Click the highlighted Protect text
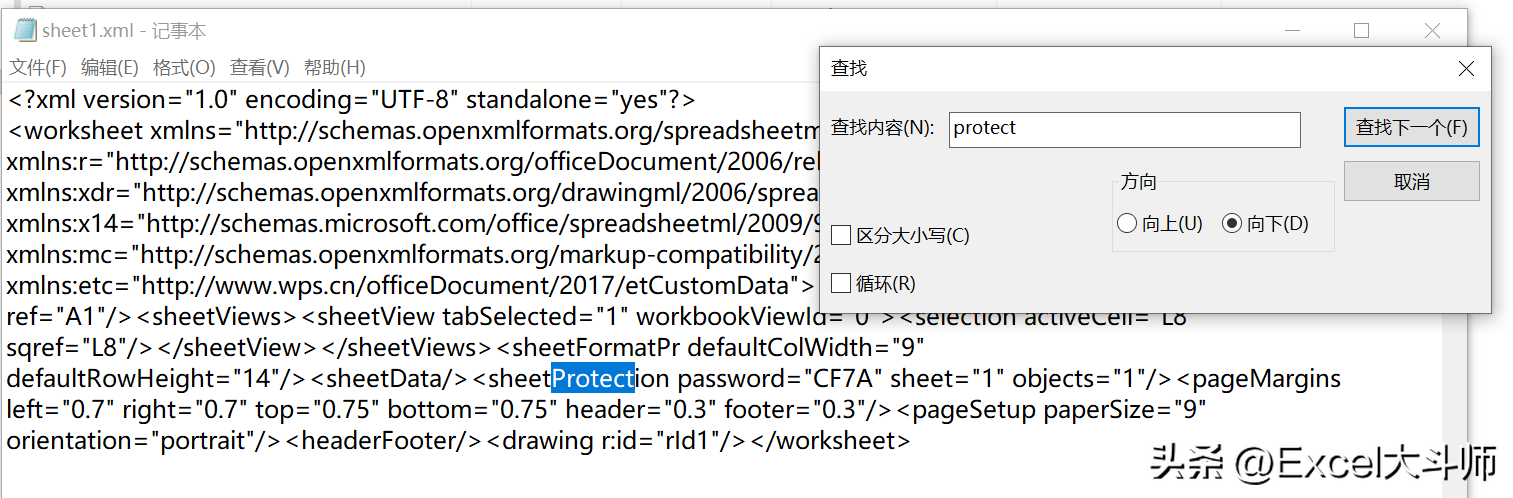 click(x=593, y=379)
